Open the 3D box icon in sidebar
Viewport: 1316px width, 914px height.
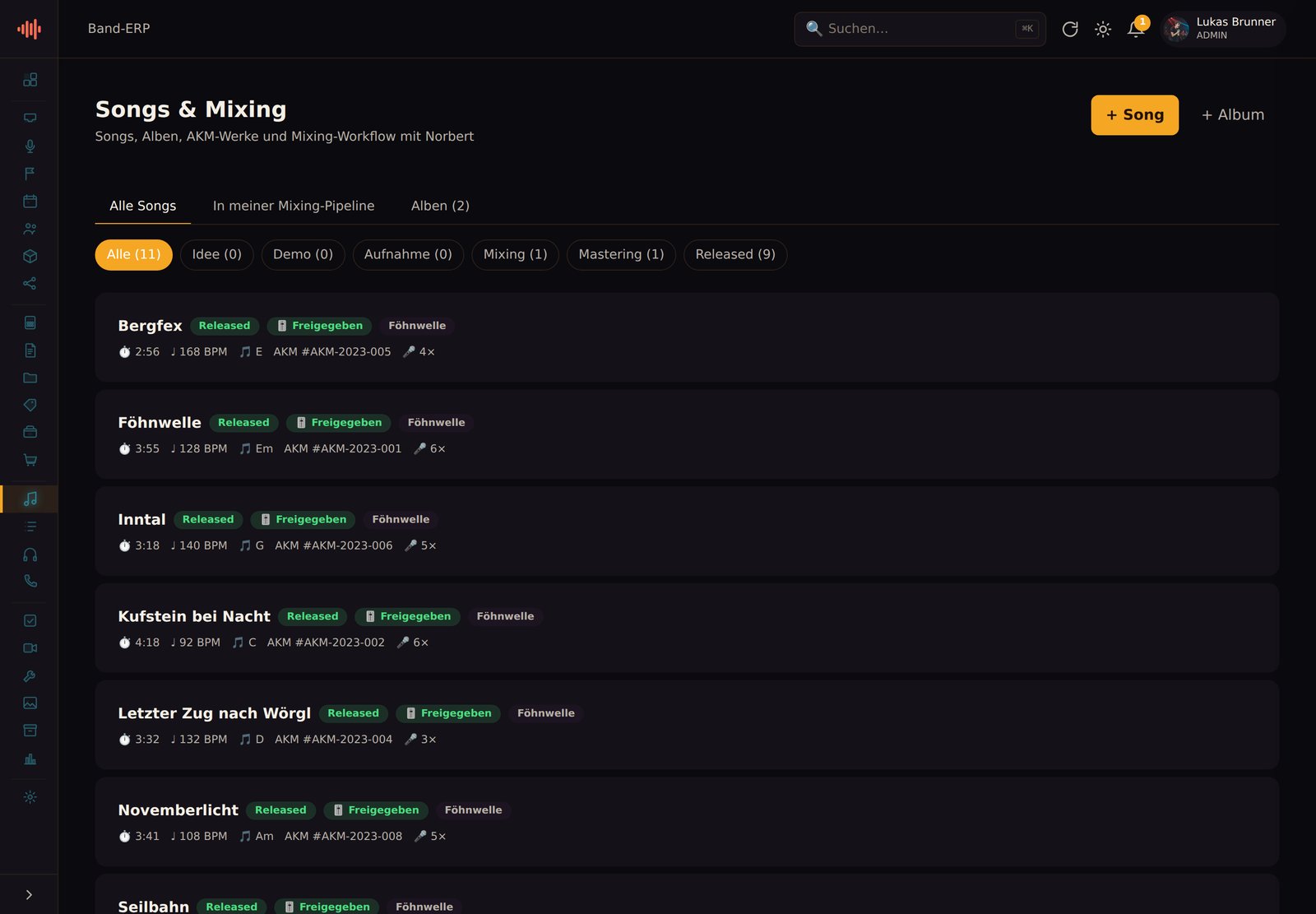coord(30,256)
